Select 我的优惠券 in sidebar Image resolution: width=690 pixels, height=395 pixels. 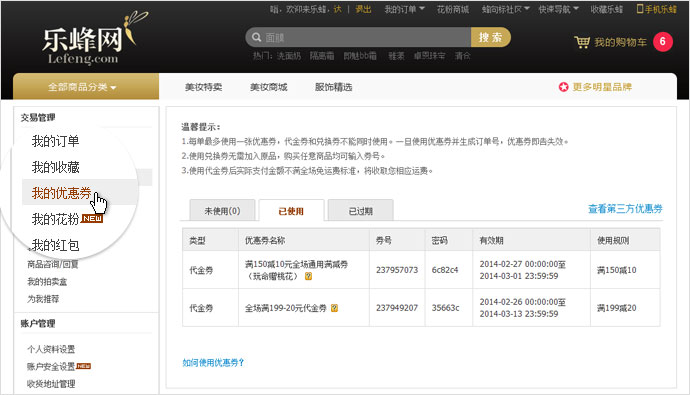click(x=62, y=193)
